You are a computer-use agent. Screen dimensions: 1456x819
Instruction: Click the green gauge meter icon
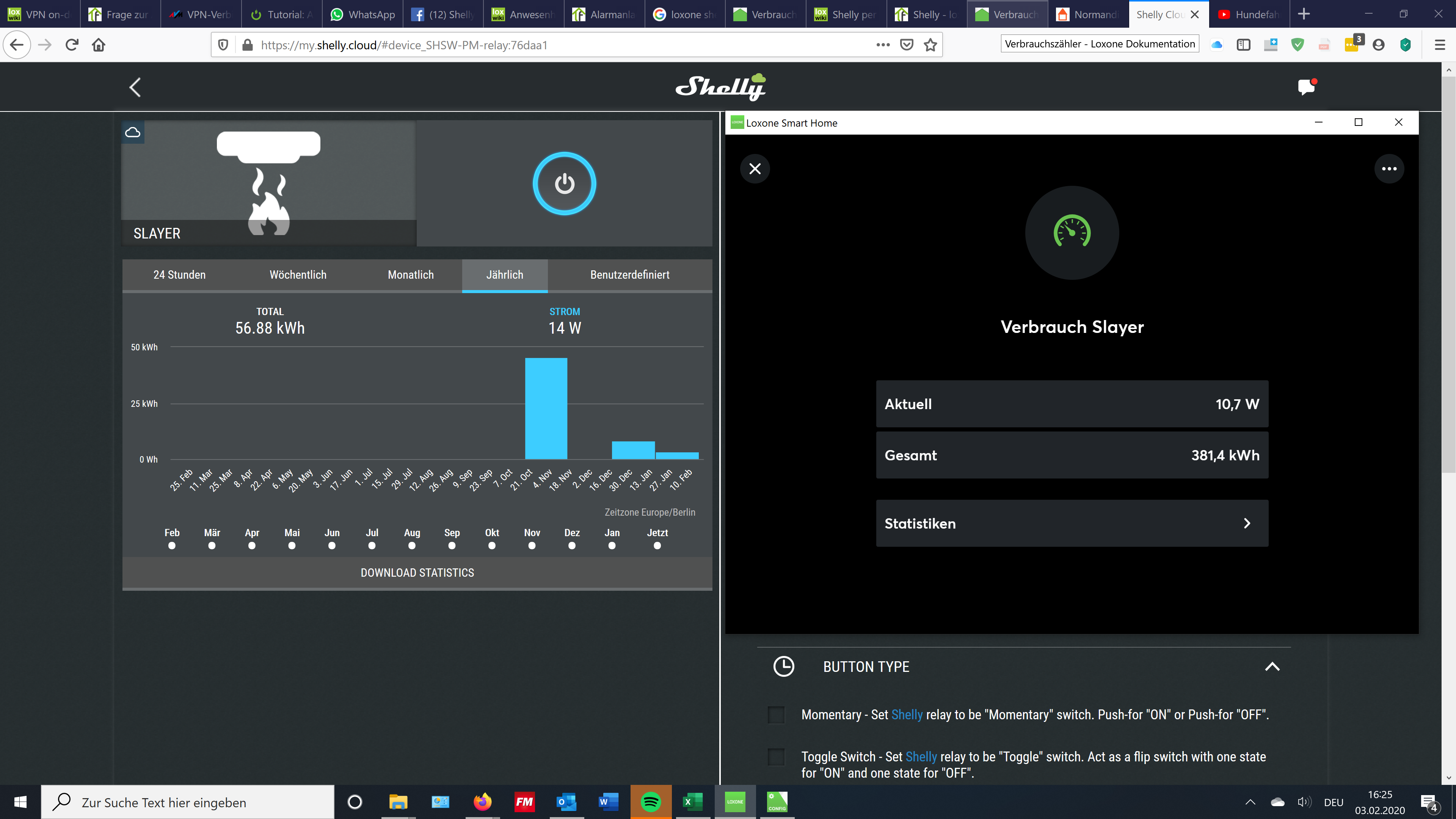[1072, 232]
